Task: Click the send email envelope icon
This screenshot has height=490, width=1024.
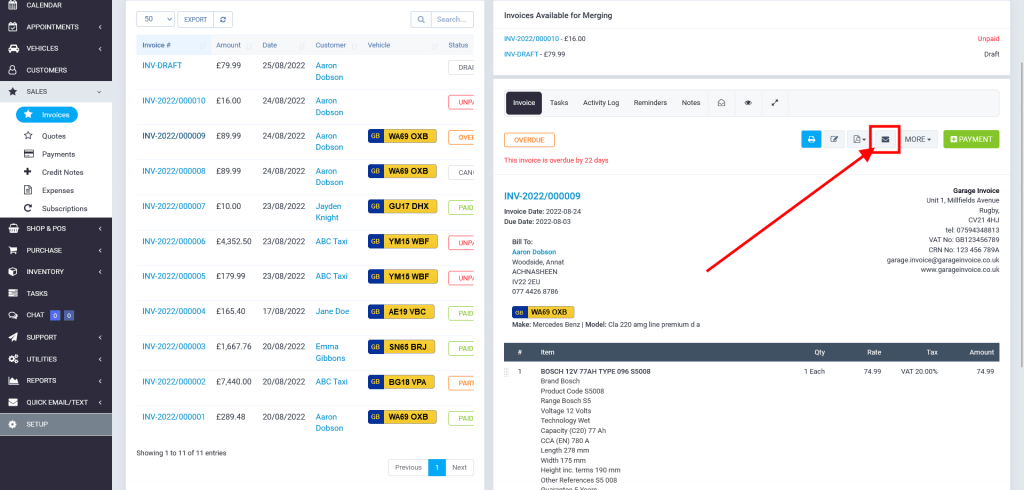Action: pyautogui.click(x=885, y=139)
